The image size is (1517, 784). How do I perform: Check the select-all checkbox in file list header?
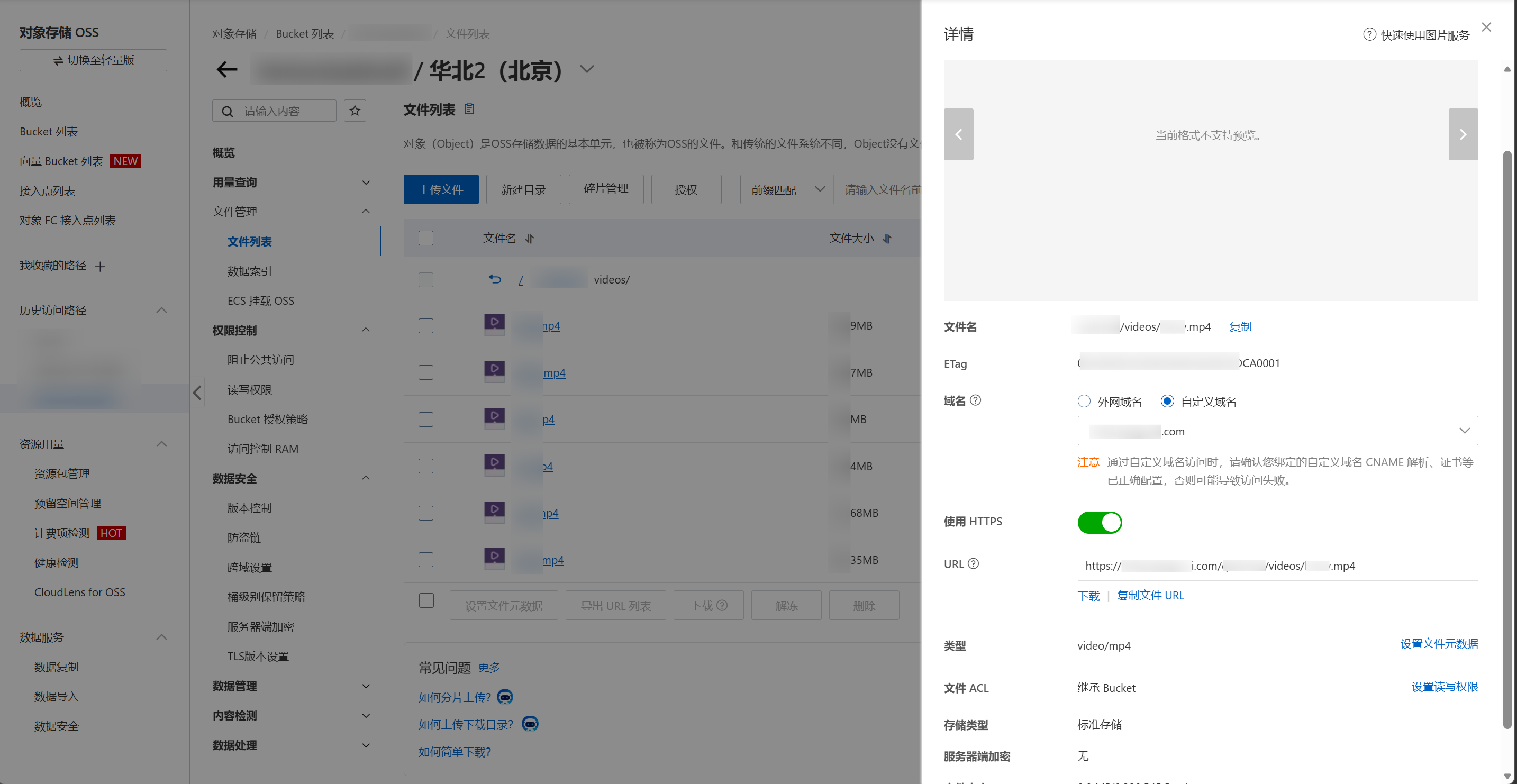(426, 238)
